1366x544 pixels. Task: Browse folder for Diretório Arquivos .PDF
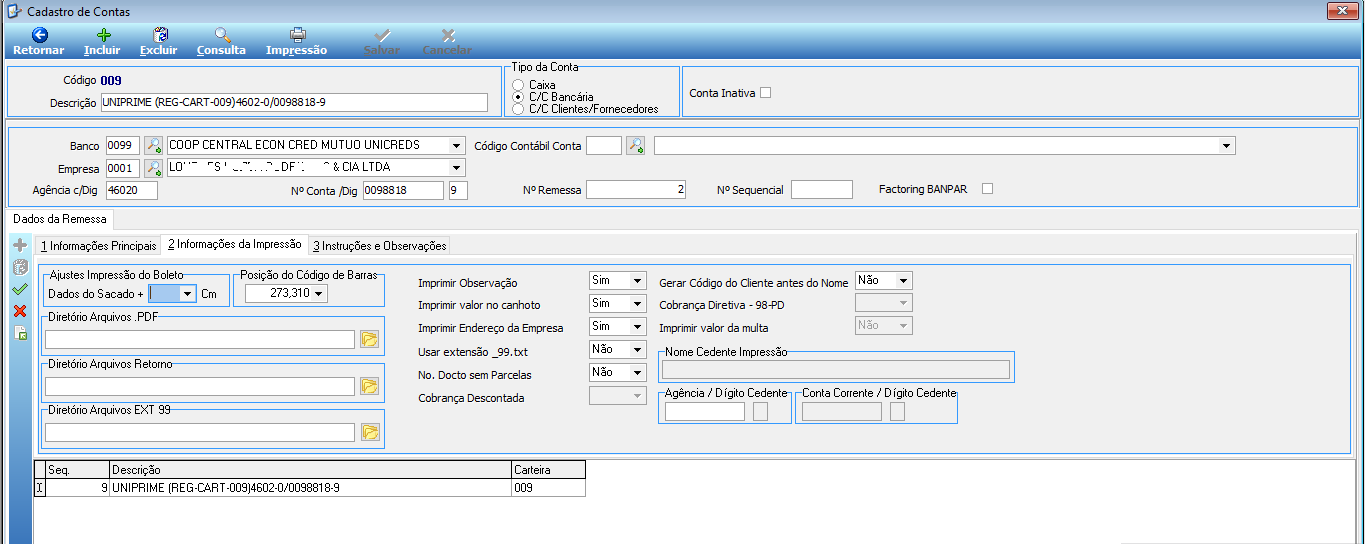pyautogui.click(x=369, y=340)
